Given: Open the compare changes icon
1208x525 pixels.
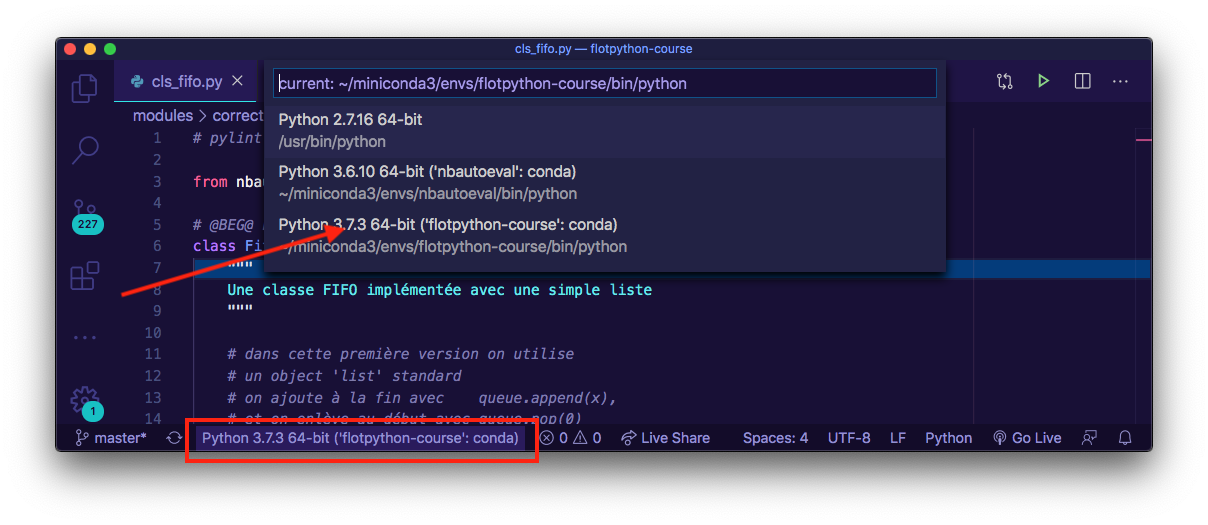Looking at the screenshot, I should coord(1005,81).
